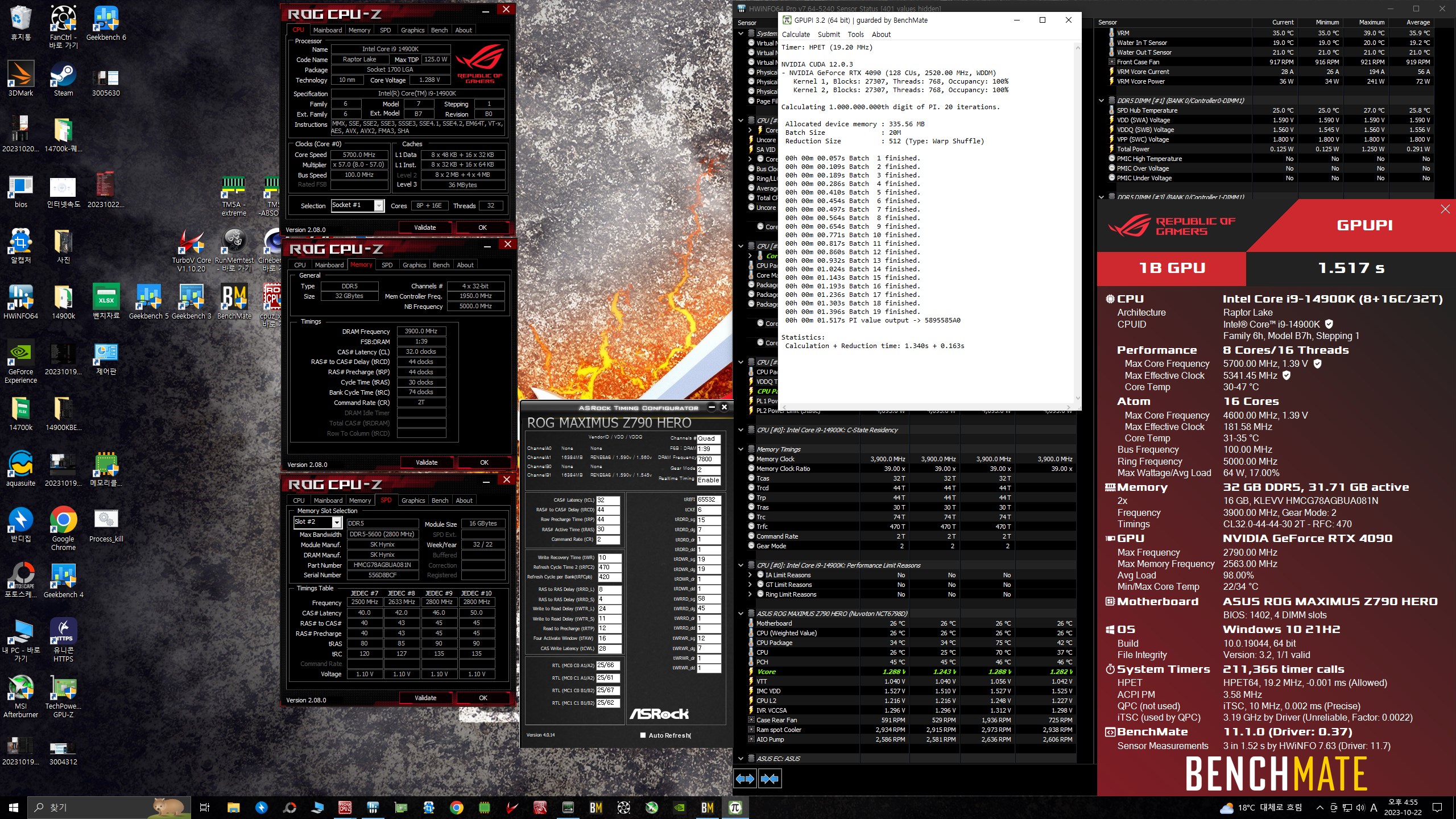Open the TechPowerUp GPU-Z shortcut
The width and height of the screenshot is (1456, 819).
click(63, 696)
